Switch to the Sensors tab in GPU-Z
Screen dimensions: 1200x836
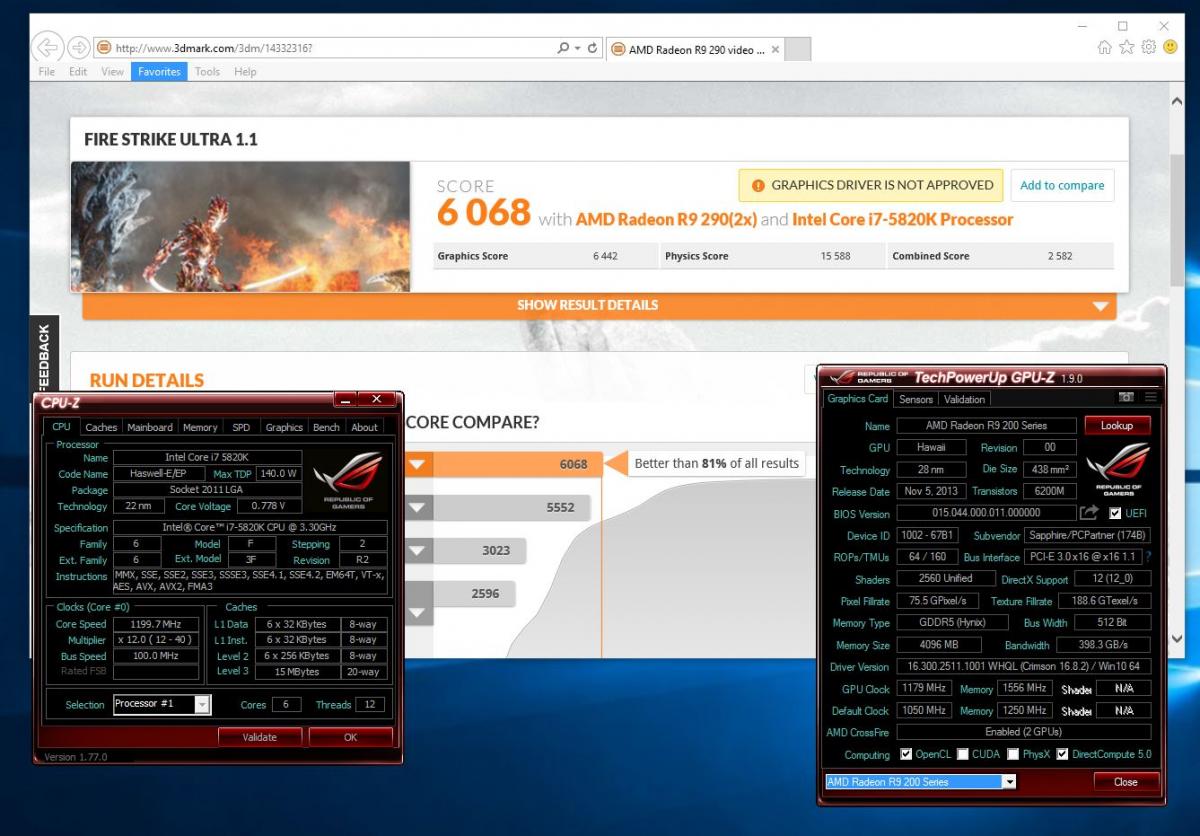915,399
